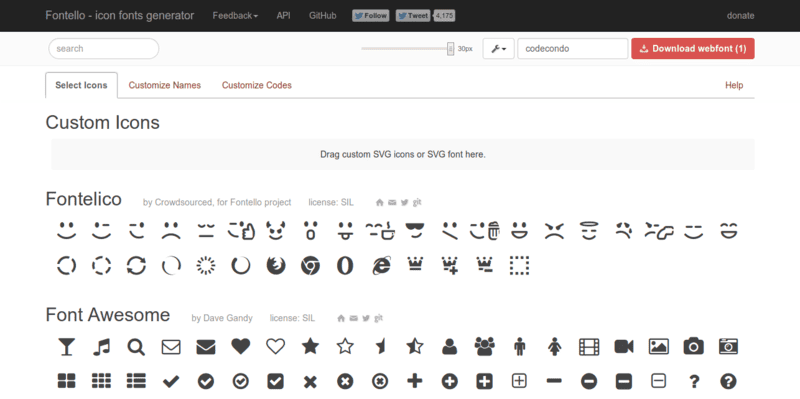This screenshot has width=800, height=399.
Task: Select the question mark circle icon
Action: (x=728, y=381)
